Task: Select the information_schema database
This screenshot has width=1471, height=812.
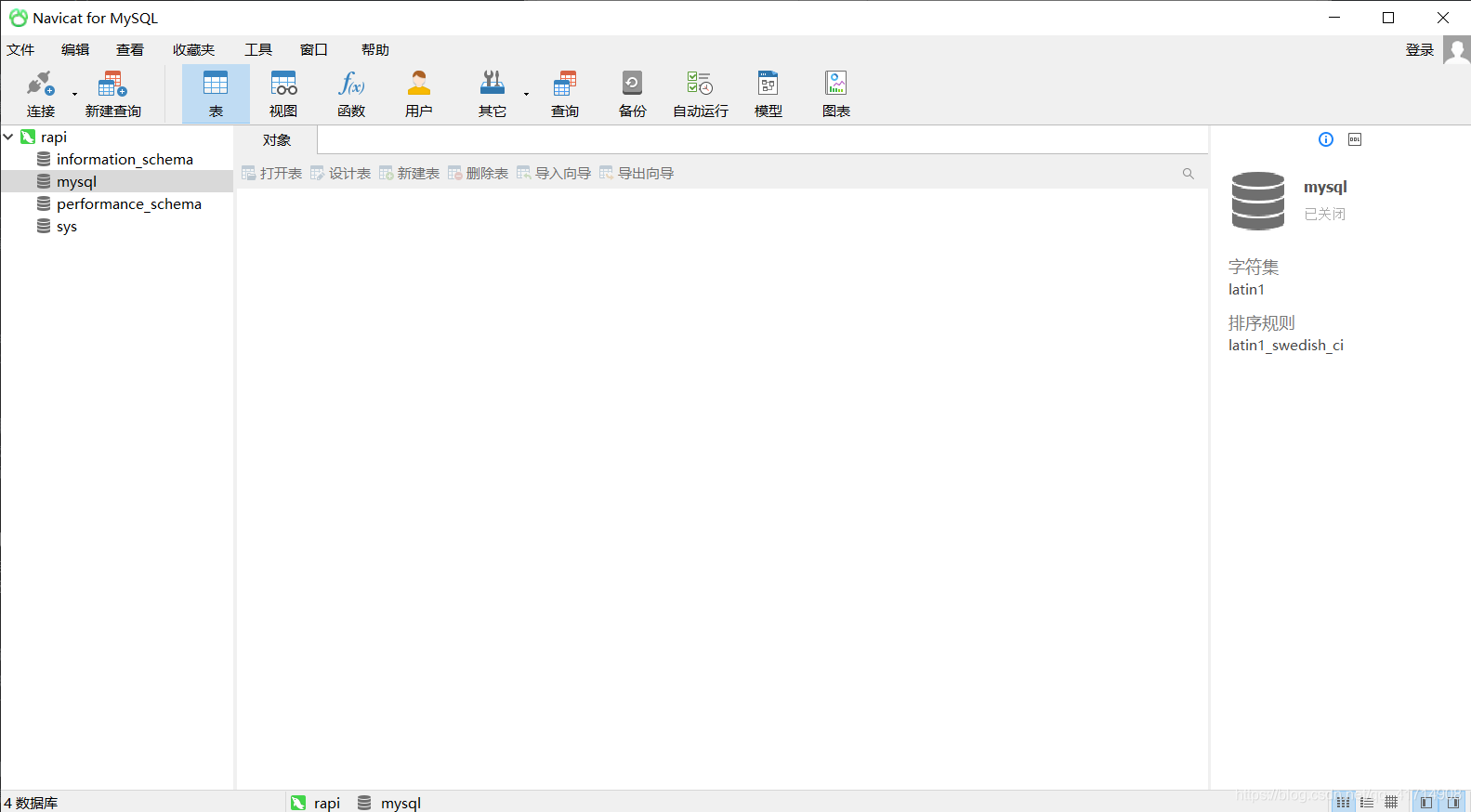Action: [x=125, y=159]
